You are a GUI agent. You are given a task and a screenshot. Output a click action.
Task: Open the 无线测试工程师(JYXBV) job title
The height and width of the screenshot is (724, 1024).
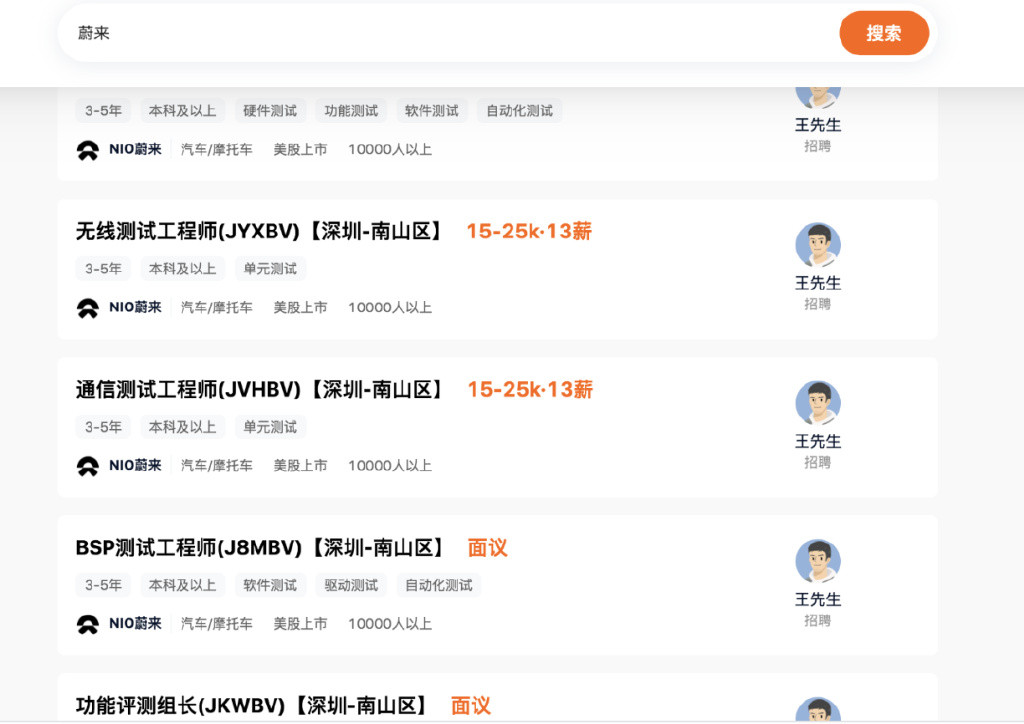point(260,231)
